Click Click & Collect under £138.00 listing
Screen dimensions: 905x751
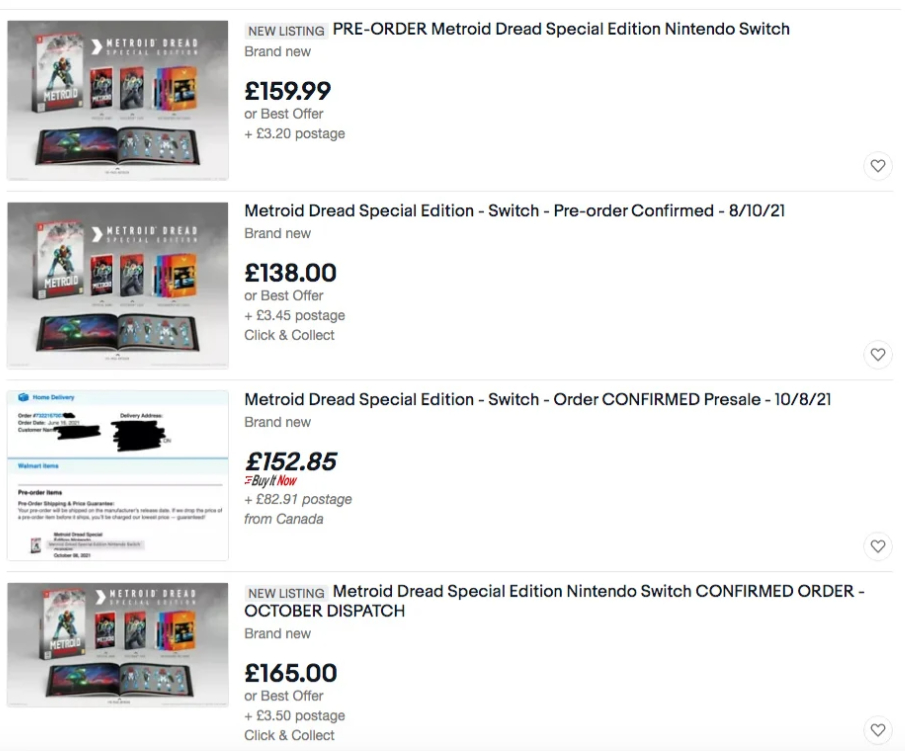(x=289, y=335)
